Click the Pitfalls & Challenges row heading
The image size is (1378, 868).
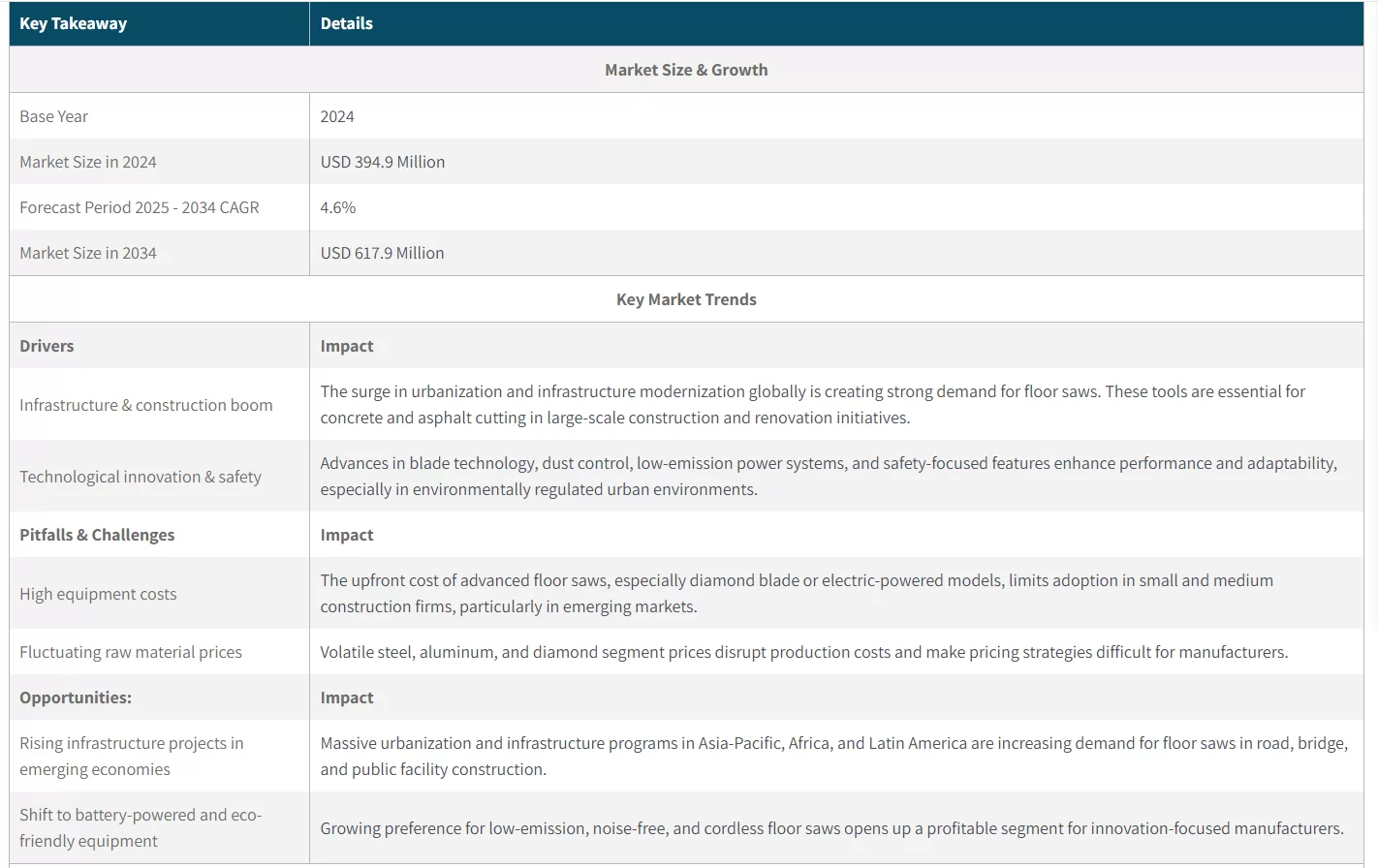pos(97,535)
